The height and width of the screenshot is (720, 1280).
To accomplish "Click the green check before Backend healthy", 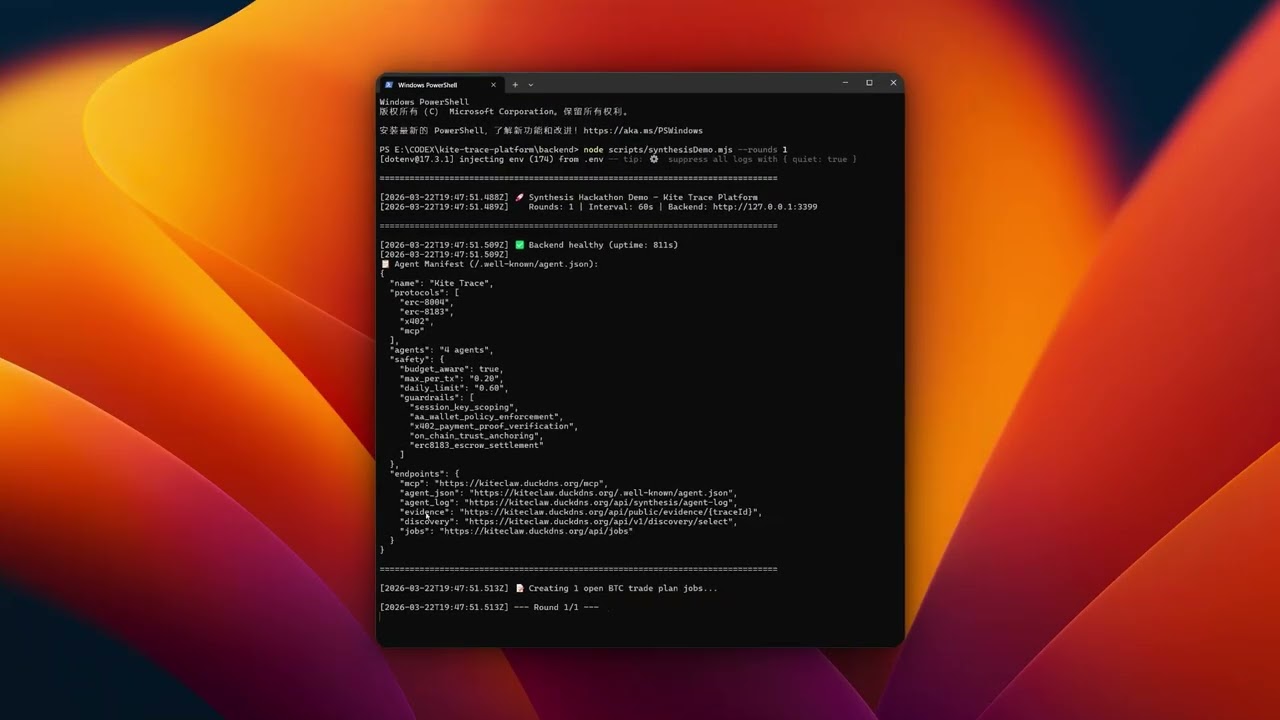I will tap(519, 245).
